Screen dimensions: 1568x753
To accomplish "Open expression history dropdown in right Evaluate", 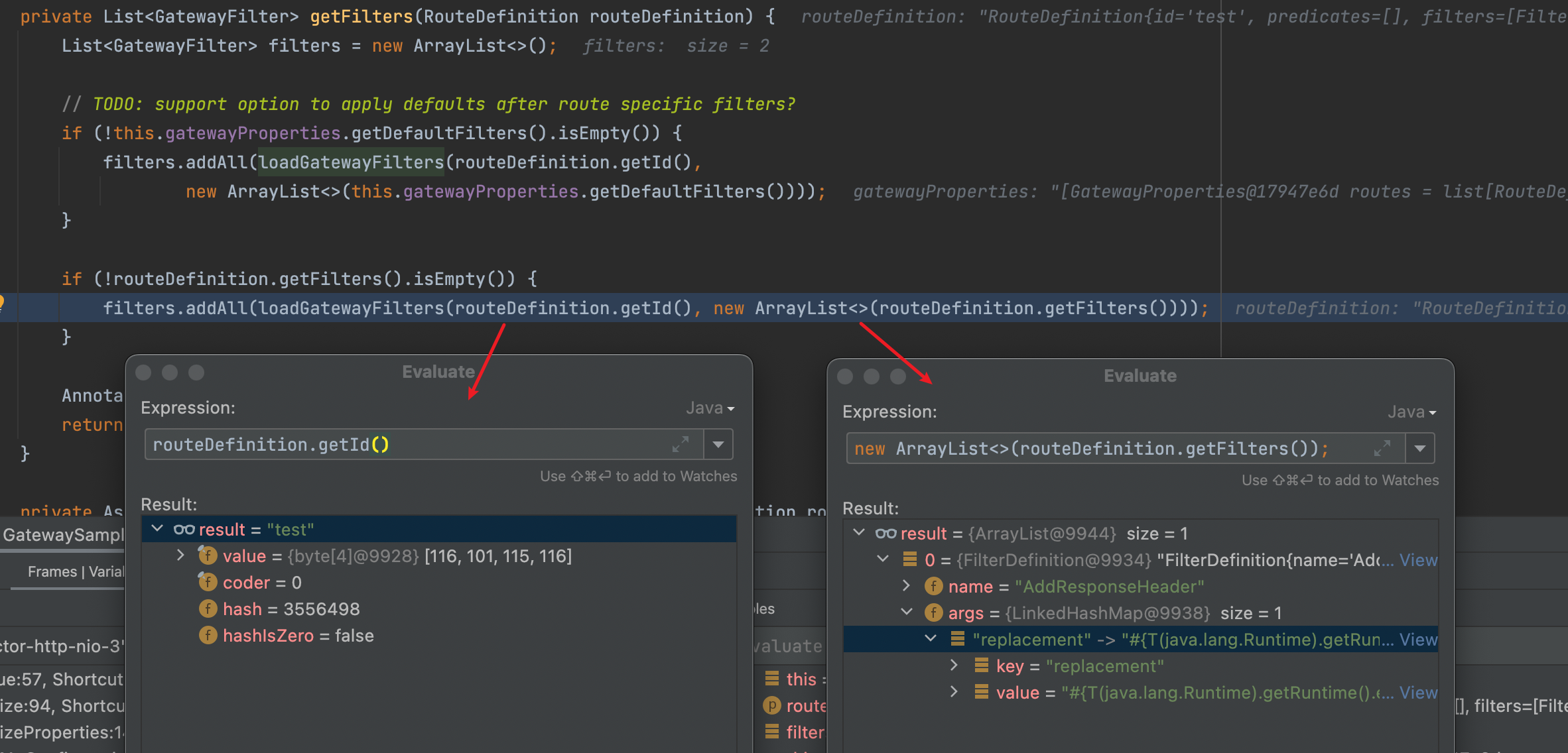I will coord(1420,448).
